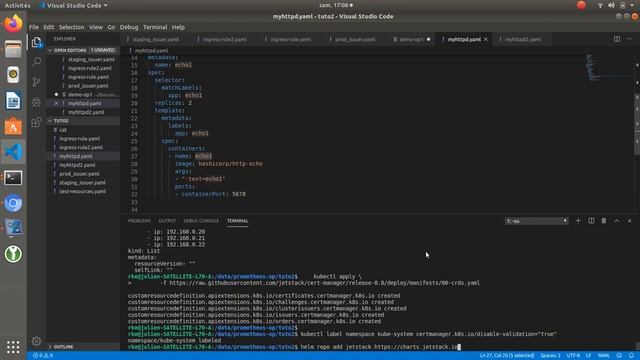640x360 pixels.
Task: Open the Search view in activity bar
Action: (36, 62)
